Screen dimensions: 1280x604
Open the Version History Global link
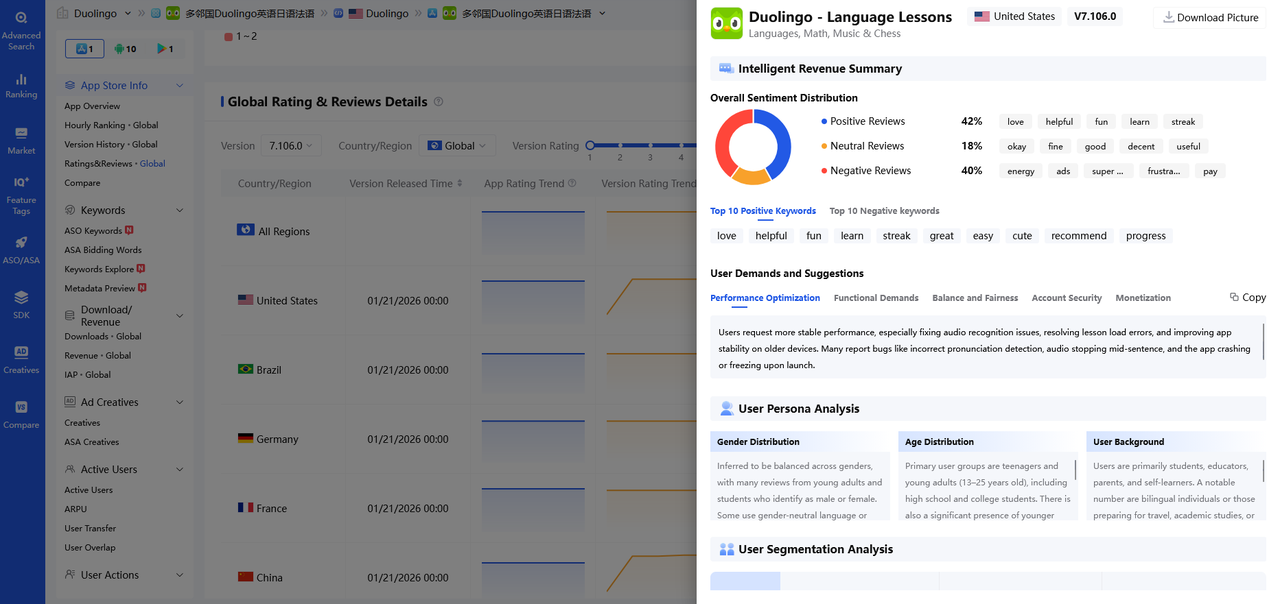click(111, 144)
